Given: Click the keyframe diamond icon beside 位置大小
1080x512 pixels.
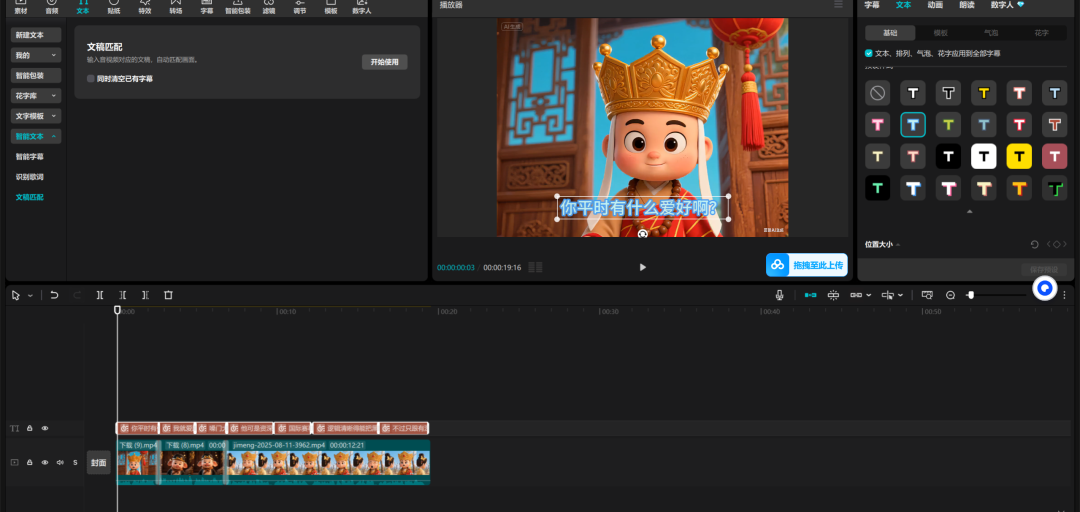Looking at the screenshot, I should (x=1057, y=244).
